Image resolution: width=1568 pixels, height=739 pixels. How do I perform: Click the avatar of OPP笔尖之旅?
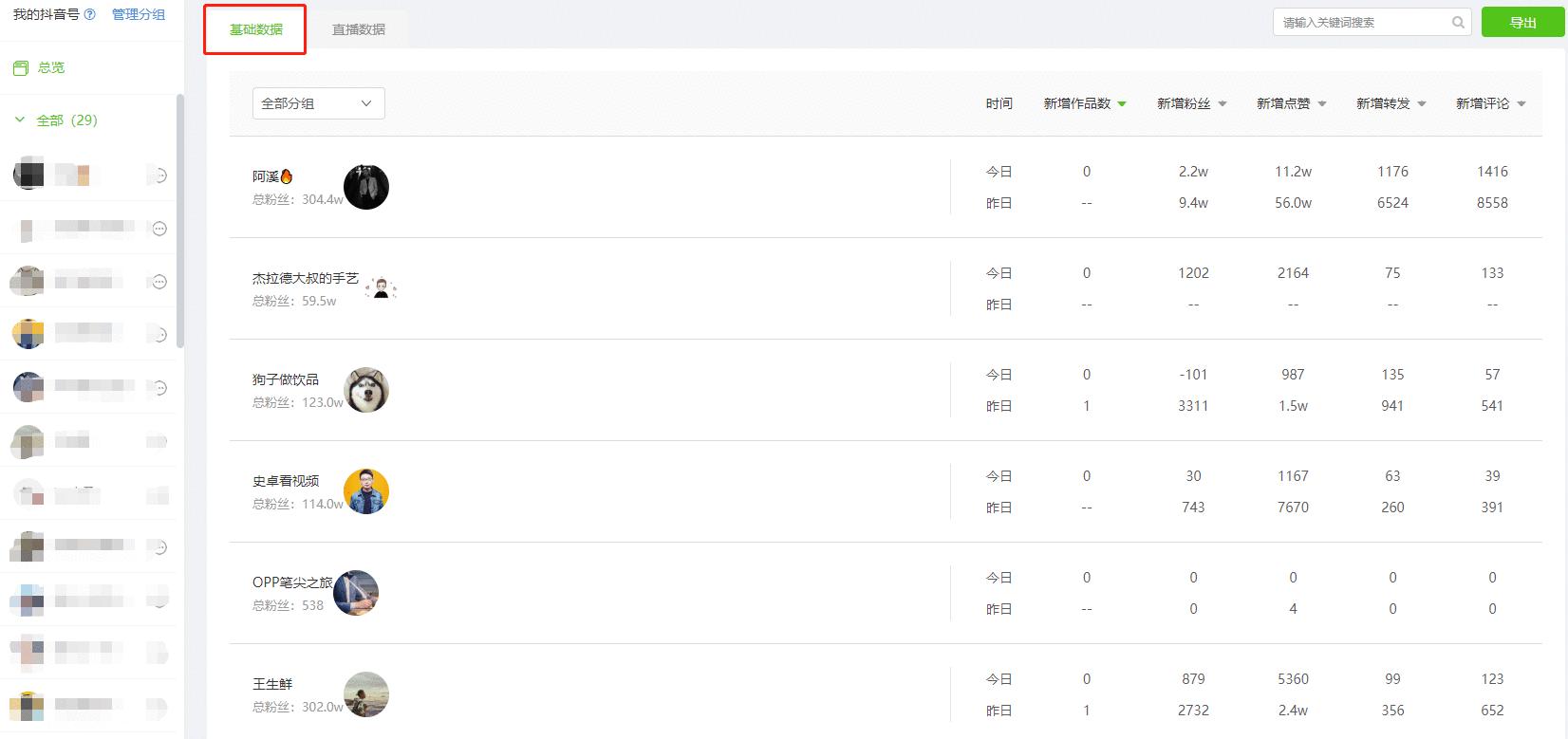click(356, 593)
